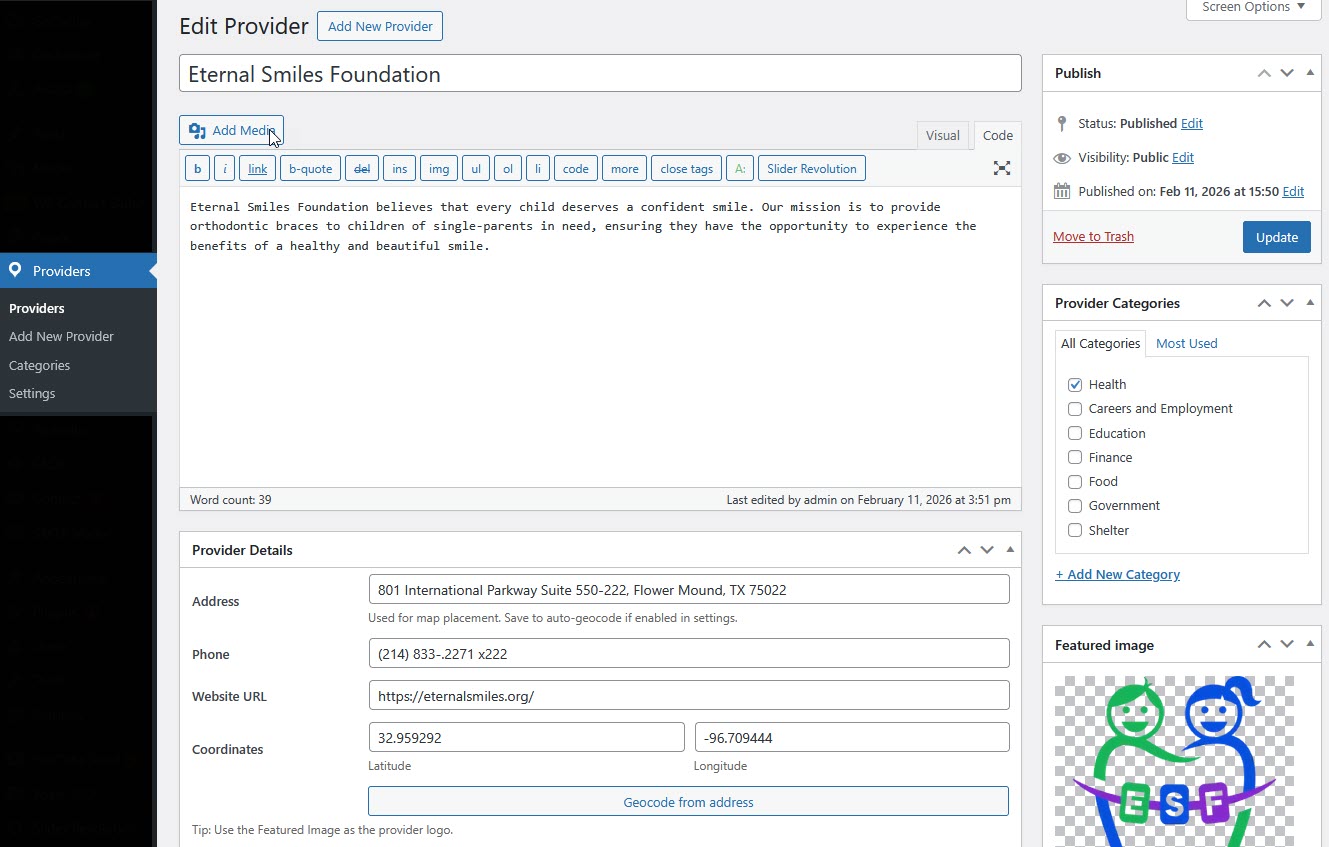Toggle distraction-free fullscreen editor mode
The width and height of the screenshot is (1329, 847).
click(1001, 168)
